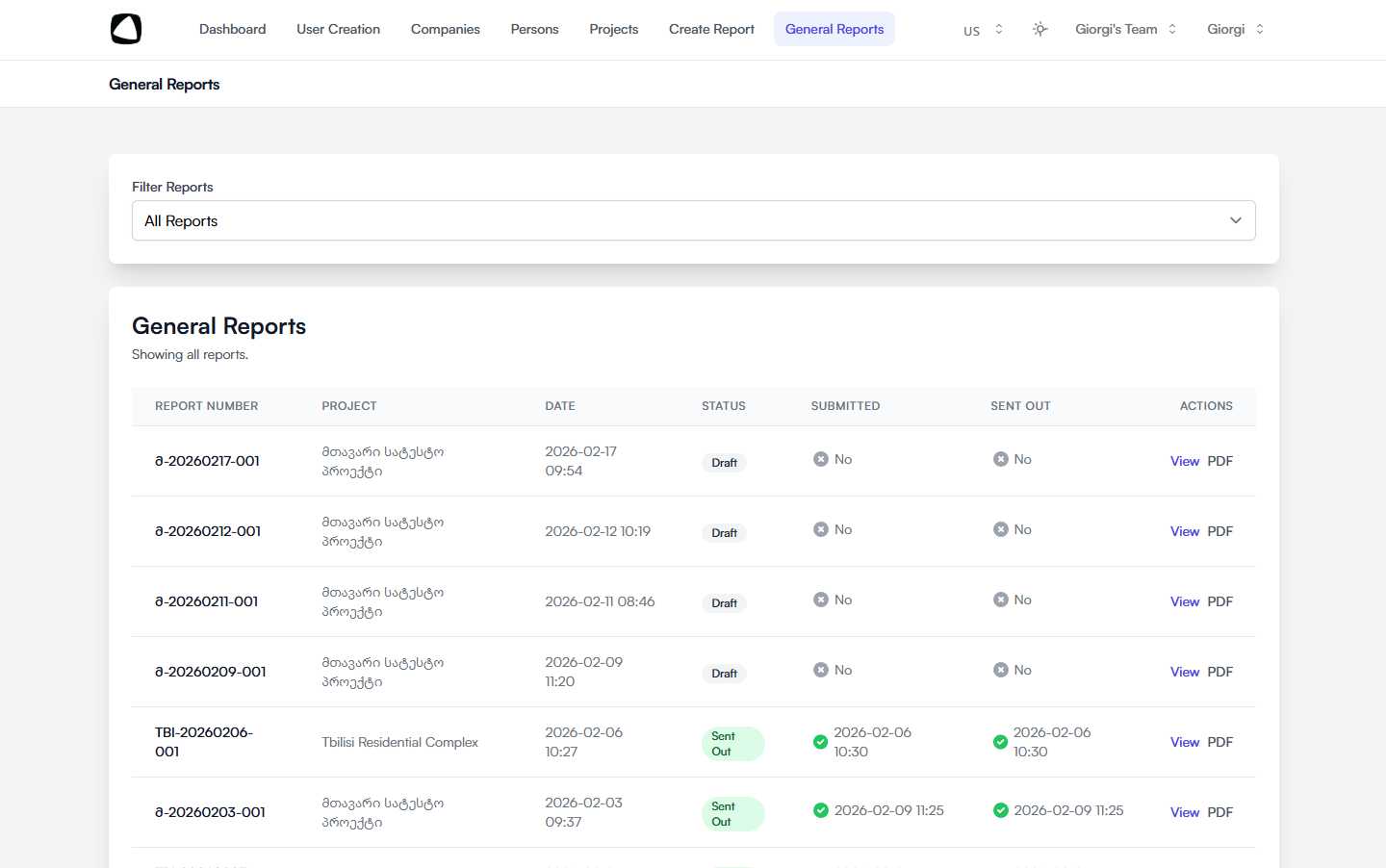Screen dimensions: 1386x868
Task: Open the All Reports filter dropdown
Action: coord(693,220)
